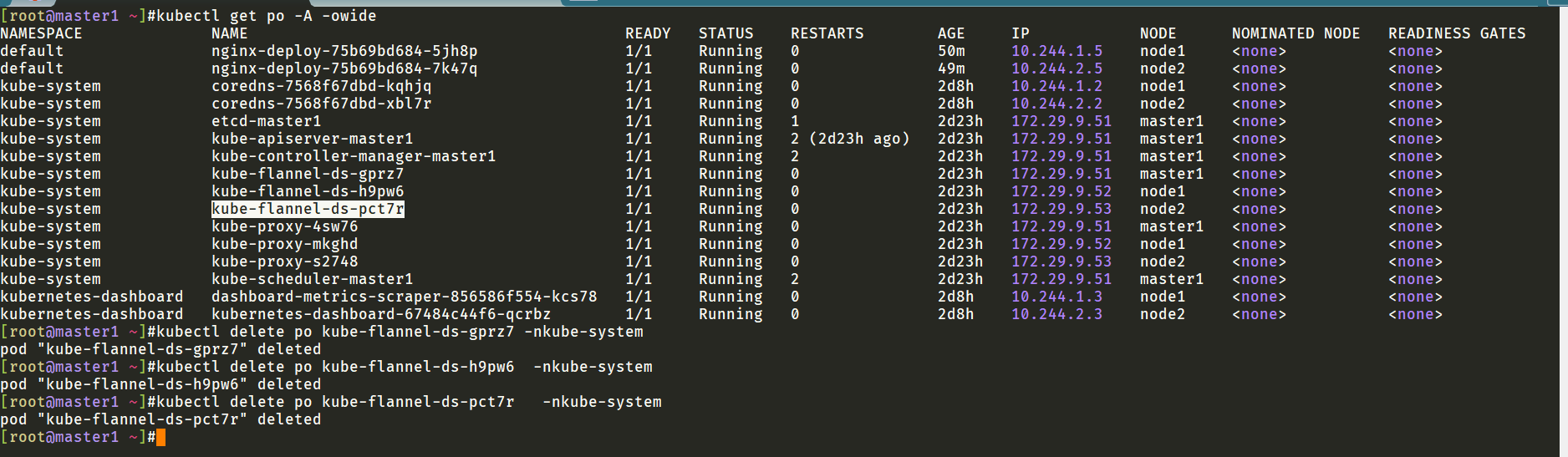Click node2 in the kubernetes-dashboard-67484c44f6-qcrbz row

coord(1163,314)
